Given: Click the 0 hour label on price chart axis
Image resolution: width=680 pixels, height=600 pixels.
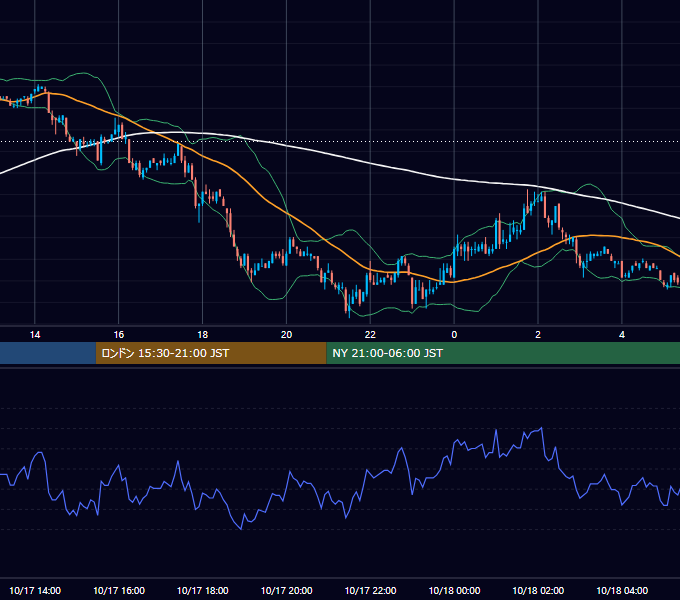Looking at the screenshot, I should [x=454, y=335].
